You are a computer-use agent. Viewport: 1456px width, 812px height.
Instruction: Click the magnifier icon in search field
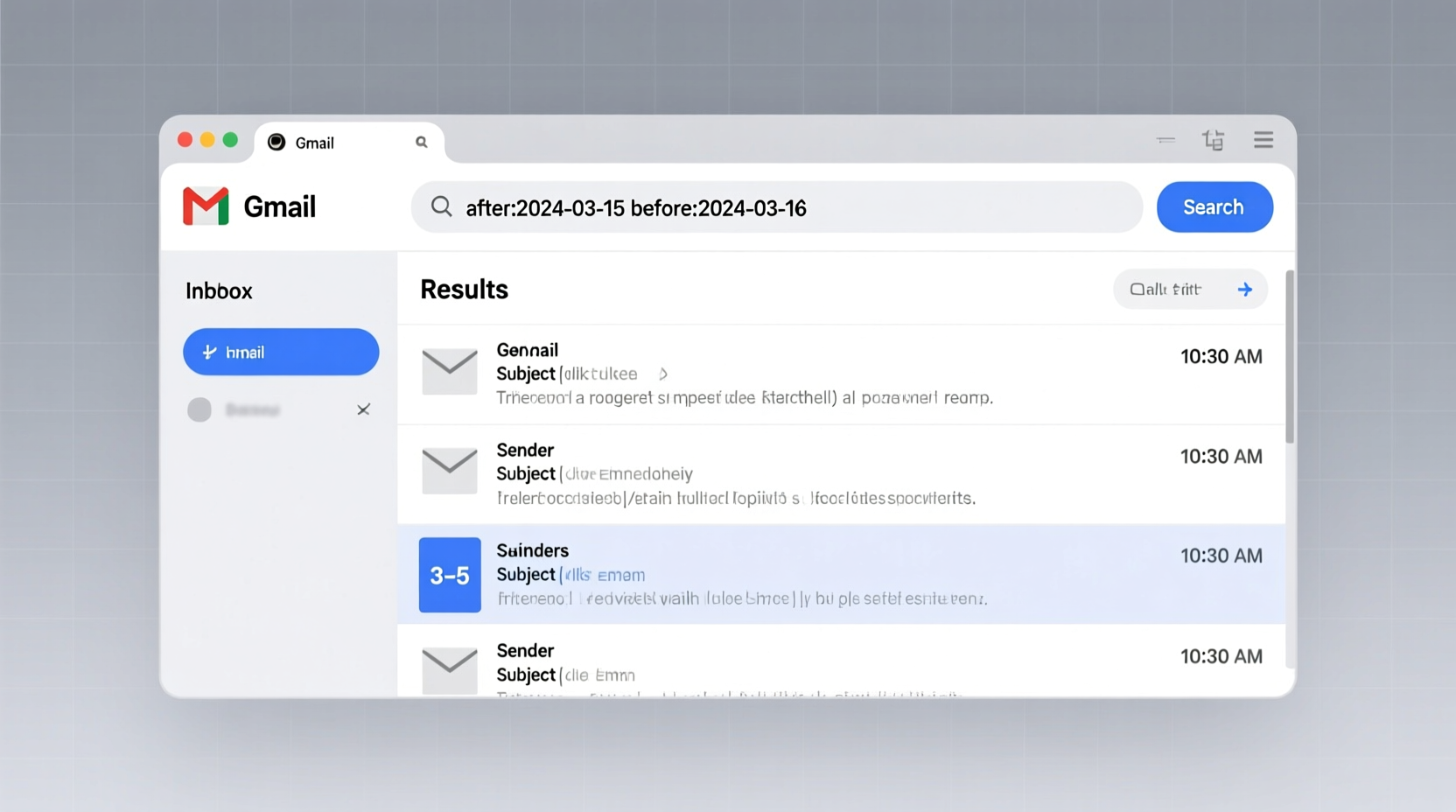(x=442, y=206)
